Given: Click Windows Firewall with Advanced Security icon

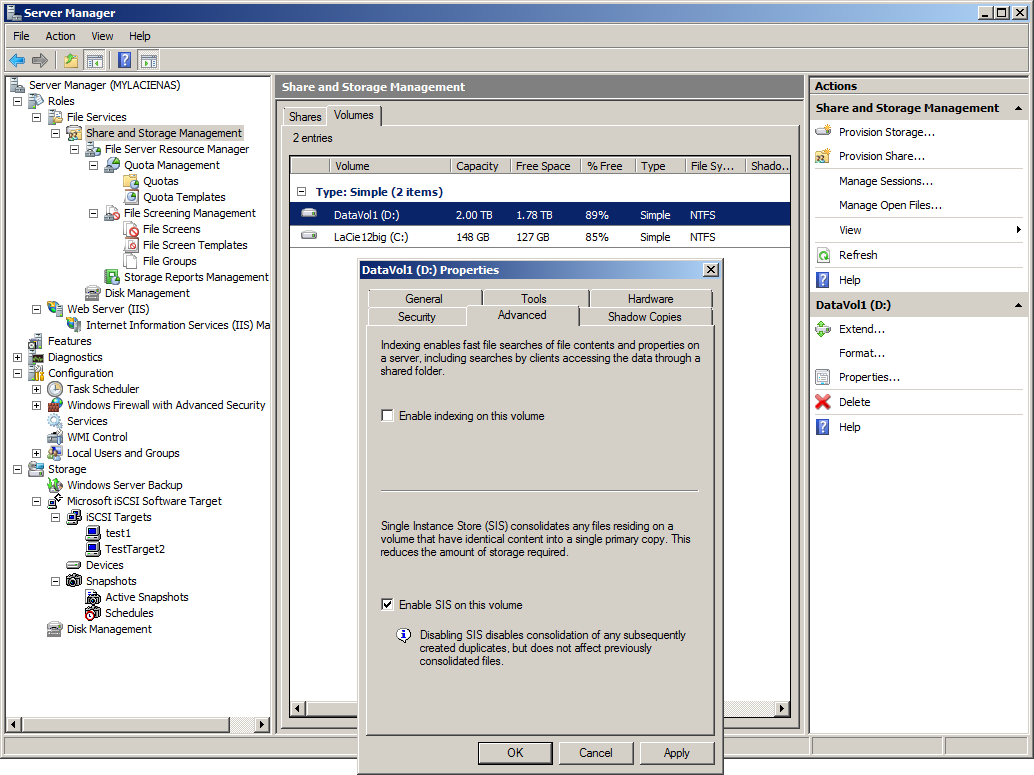Looking at the screenshot, I should click(55, 405).
